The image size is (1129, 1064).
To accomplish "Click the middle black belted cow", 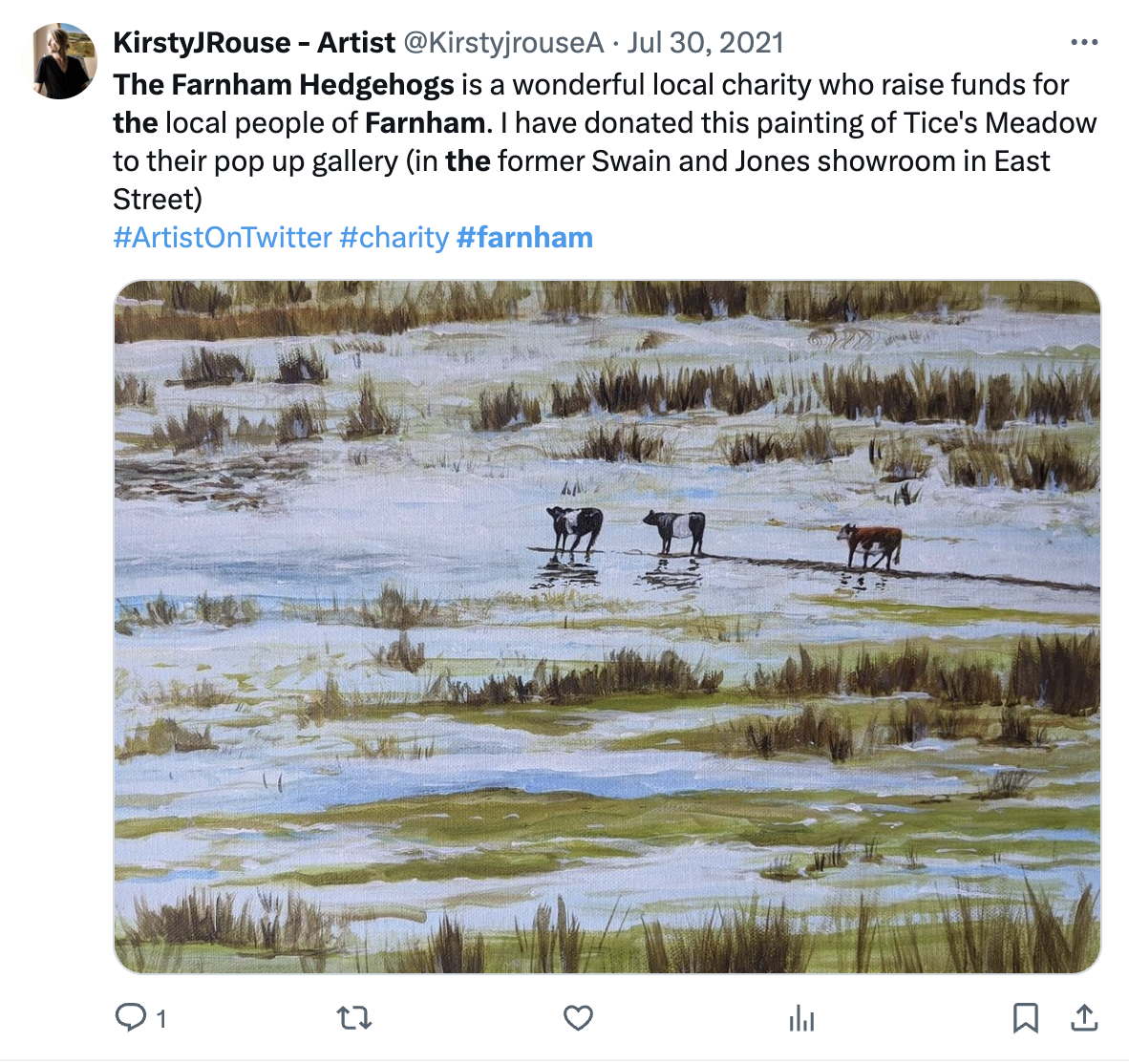I will pyautogui.click(x=675, y=532).
